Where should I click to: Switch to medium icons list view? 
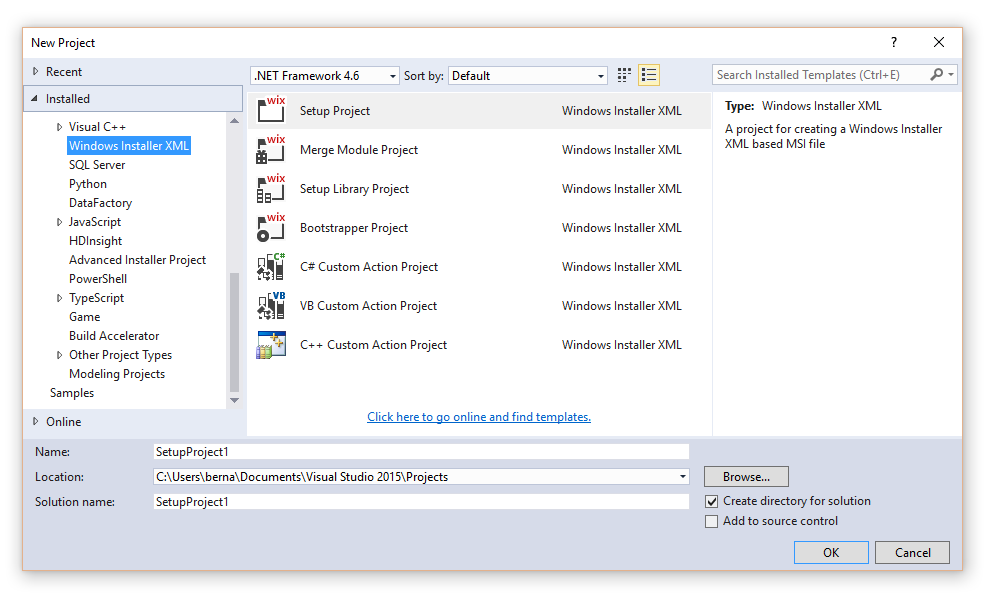(649, 75)
